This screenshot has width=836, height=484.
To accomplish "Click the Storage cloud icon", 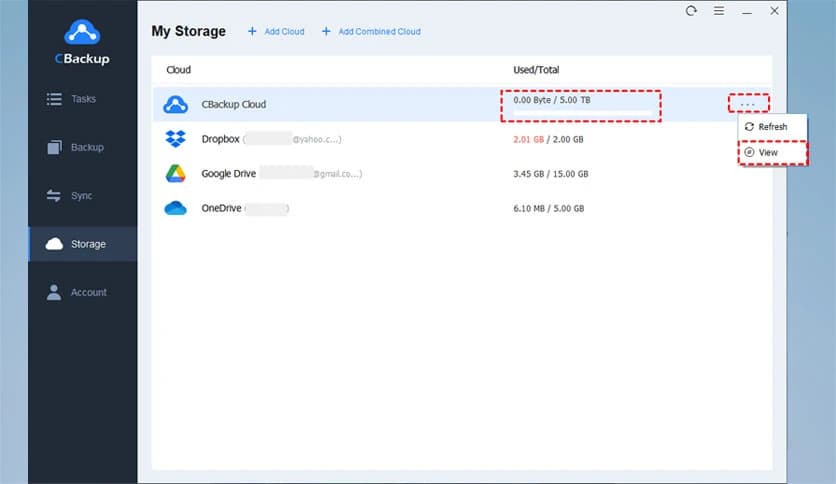I will pos(54,244).
